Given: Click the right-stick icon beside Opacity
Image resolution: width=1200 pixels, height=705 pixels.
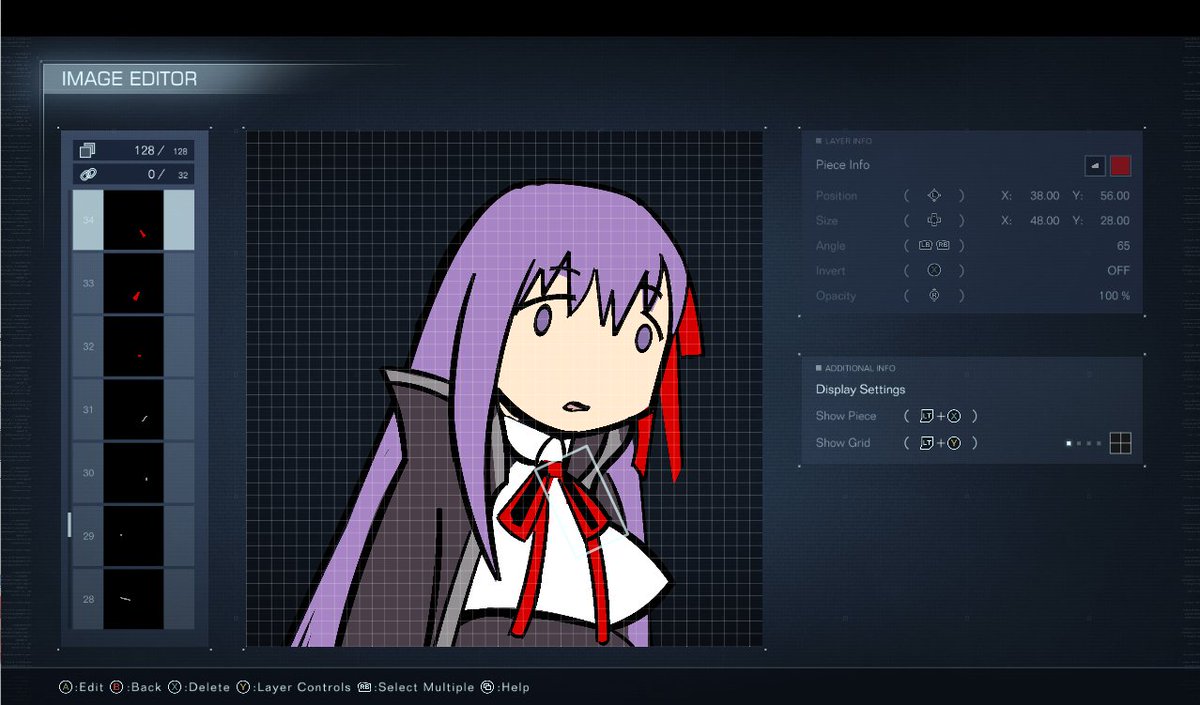Looking at the screenshot, I should [x=934, y=296].
